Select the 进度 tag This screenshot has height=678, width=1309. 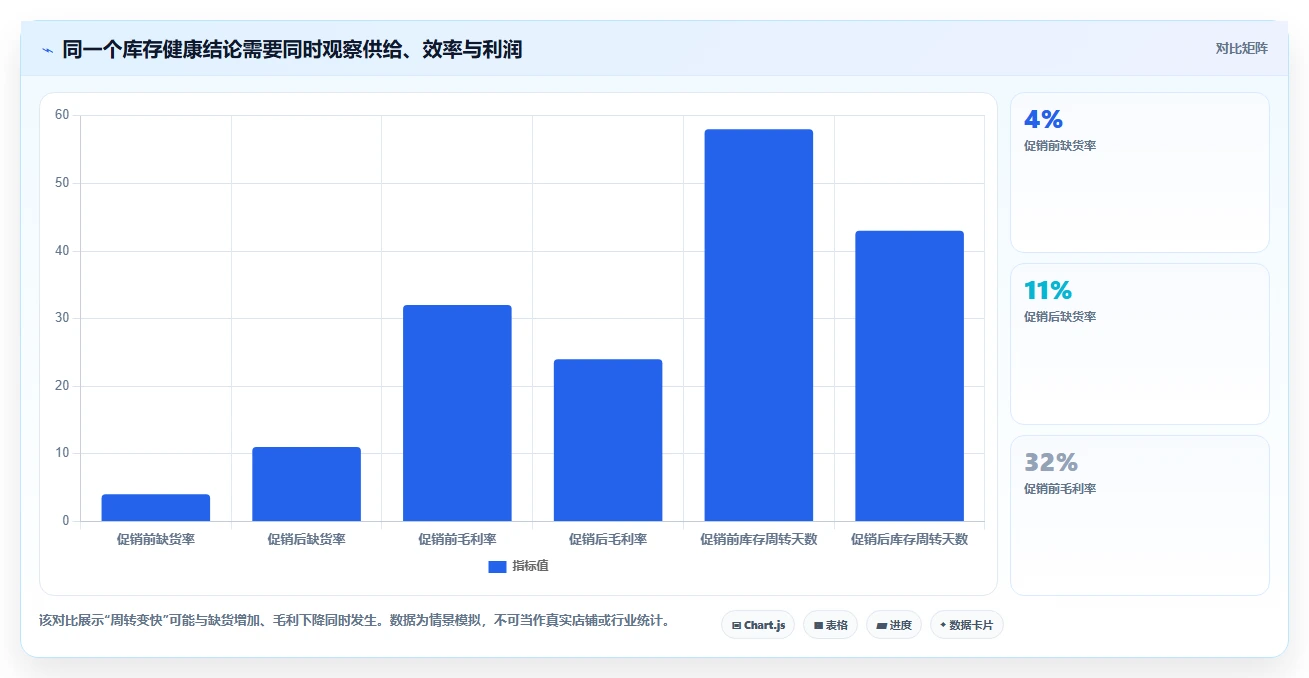tap(893, 625)
